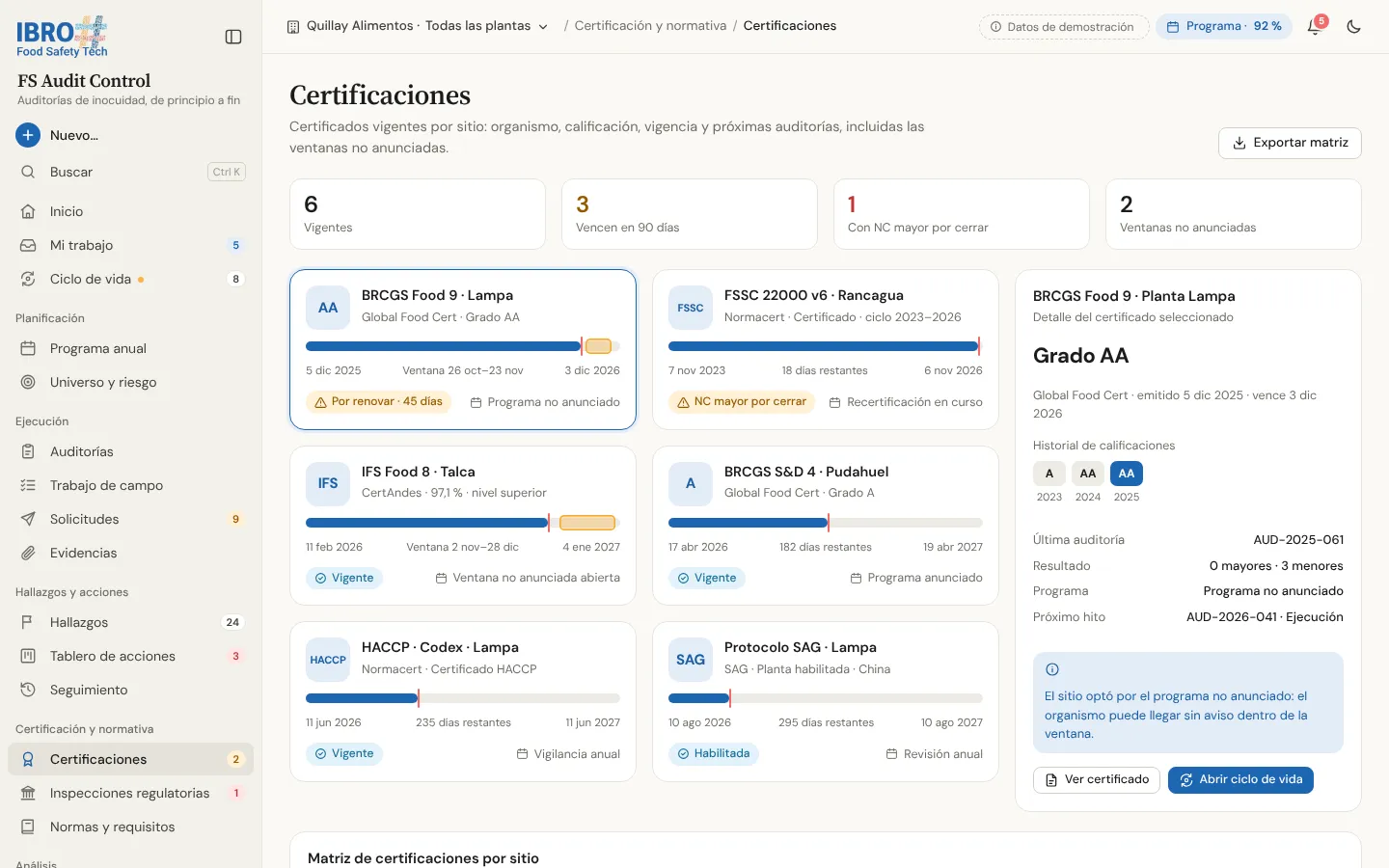Click the Por renovar · 45 días tag

coord(378,401)
